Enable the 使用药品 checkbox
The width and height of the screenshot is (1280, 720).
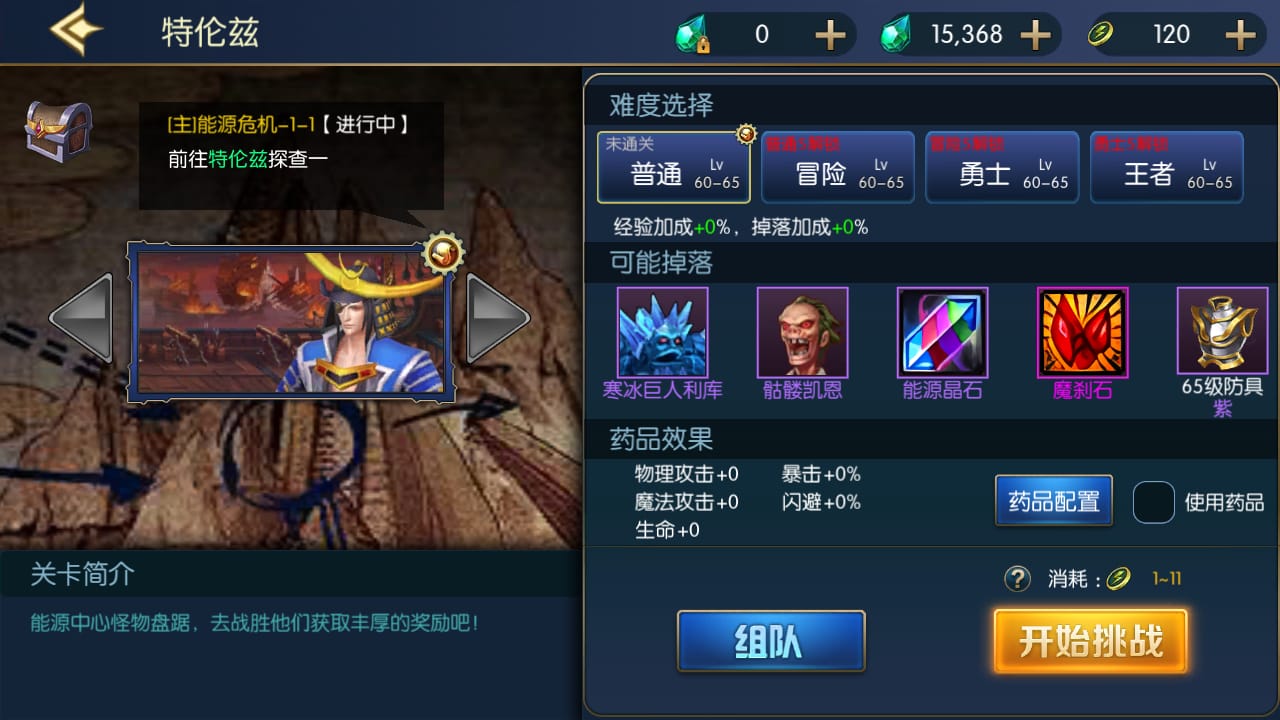tap(1153, 502)
